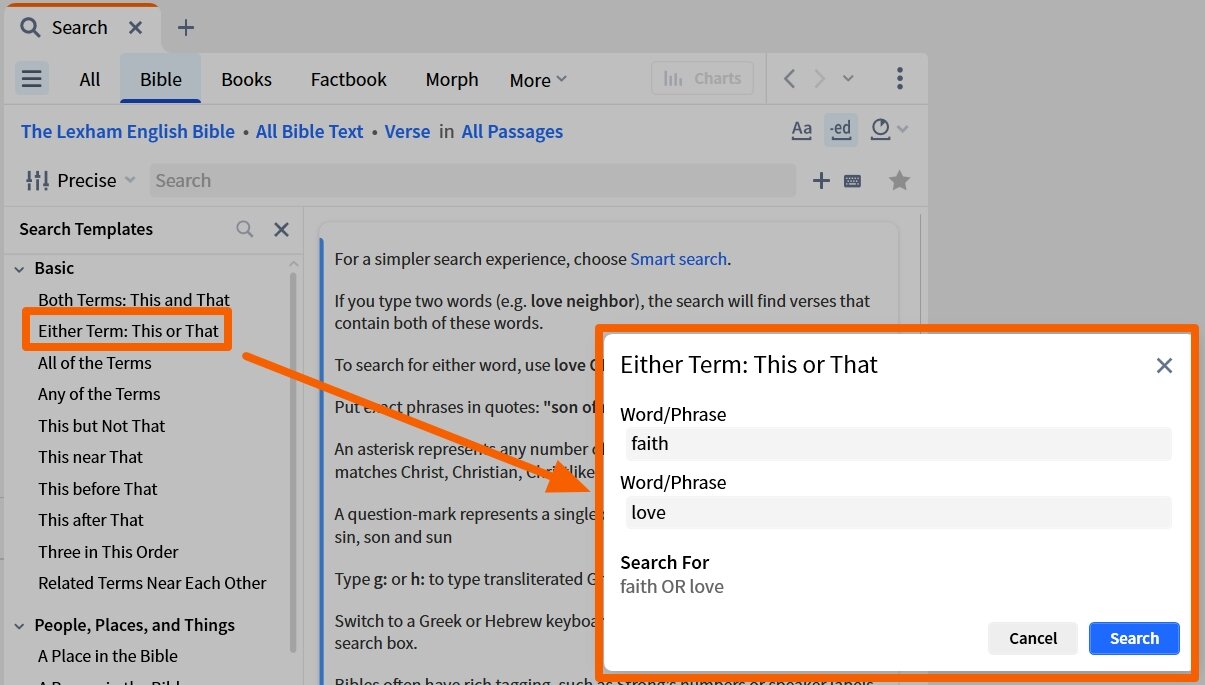Select A Place in the Bible template
The height and width of the screenshot is (685, 1205).
[x=108, y=656]
